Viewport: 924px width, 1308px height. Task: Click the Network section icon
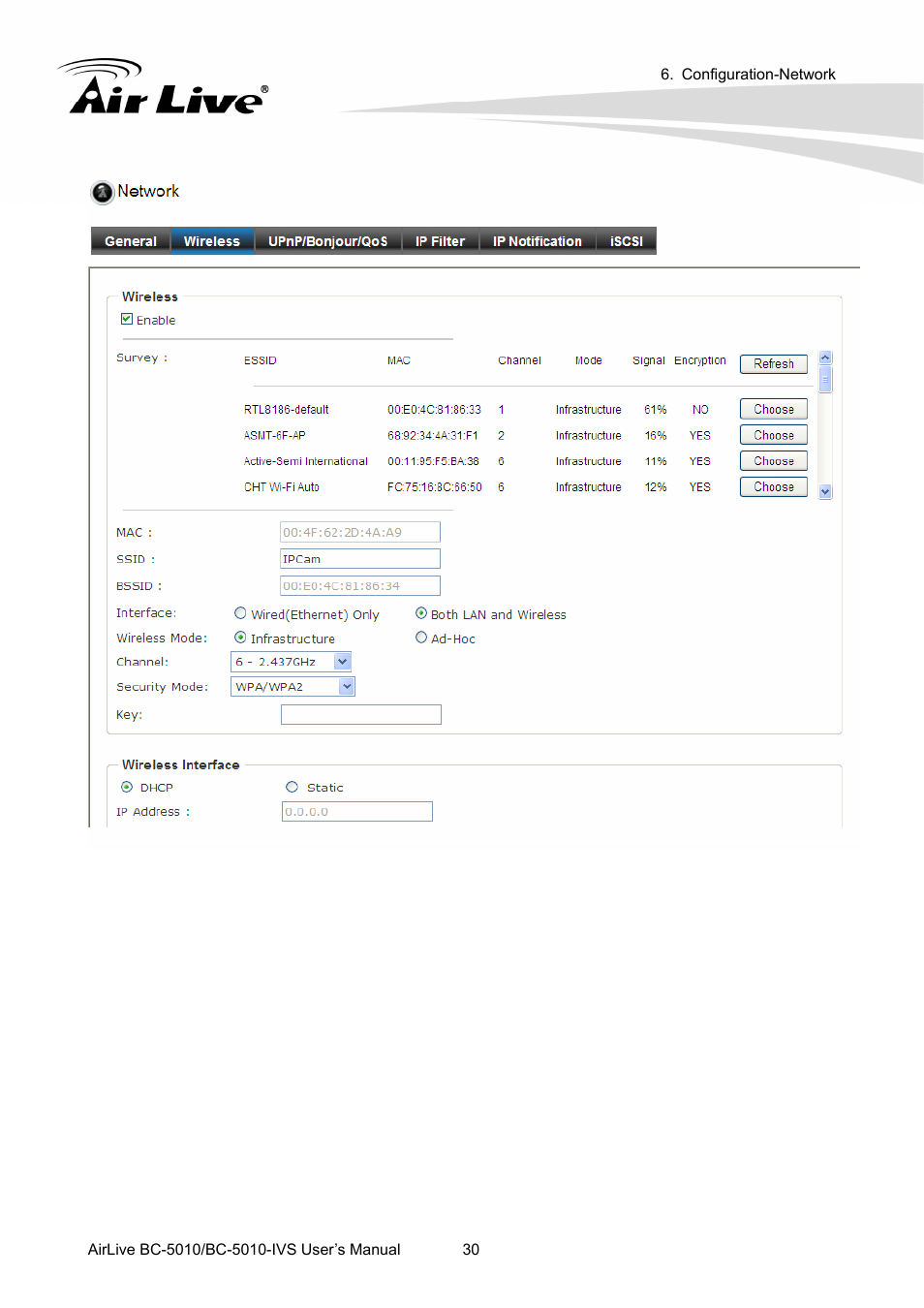[x=103, y=192]
